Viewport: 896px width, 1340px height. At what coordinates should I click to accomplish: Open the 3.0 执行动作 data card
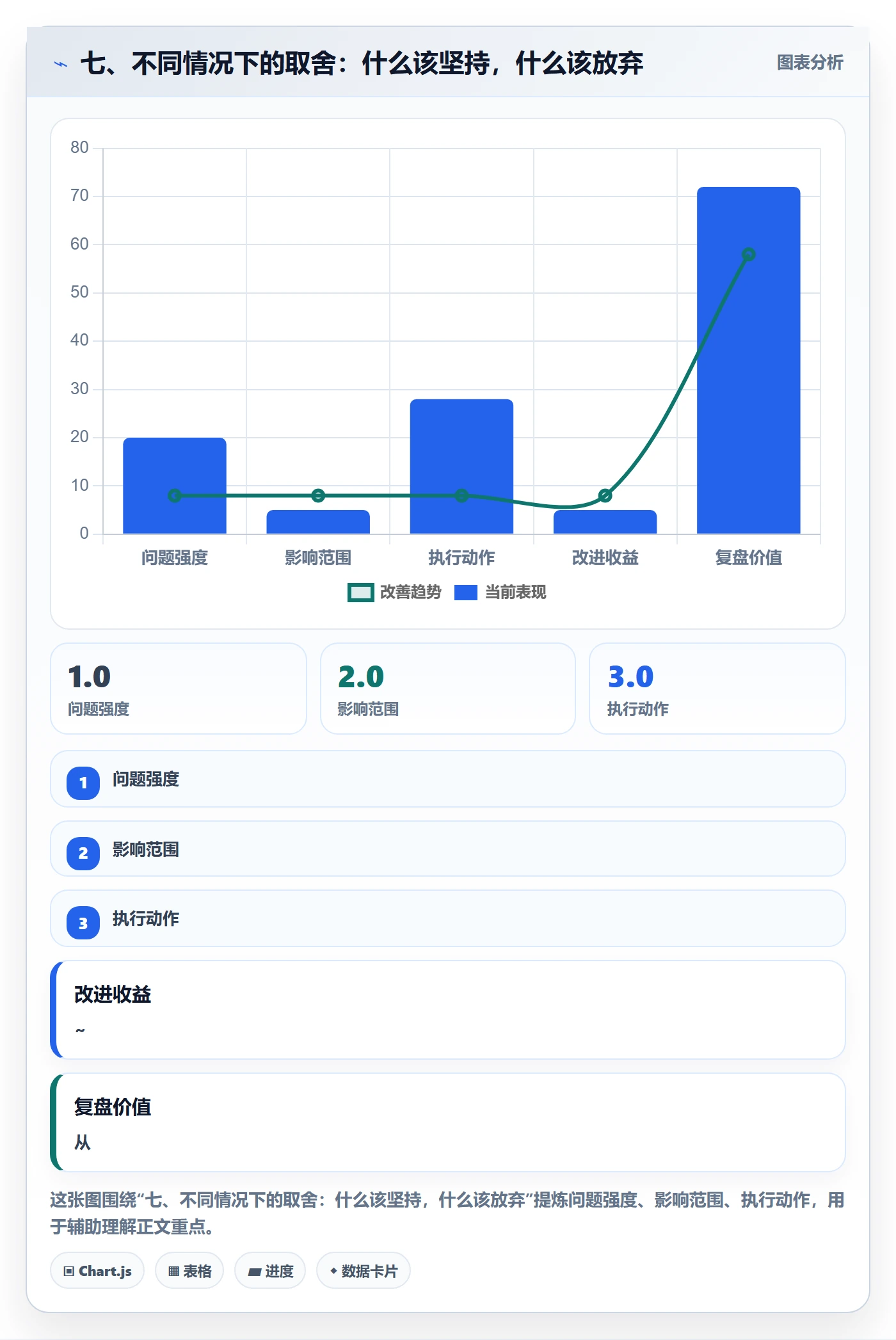coord(717,689)
